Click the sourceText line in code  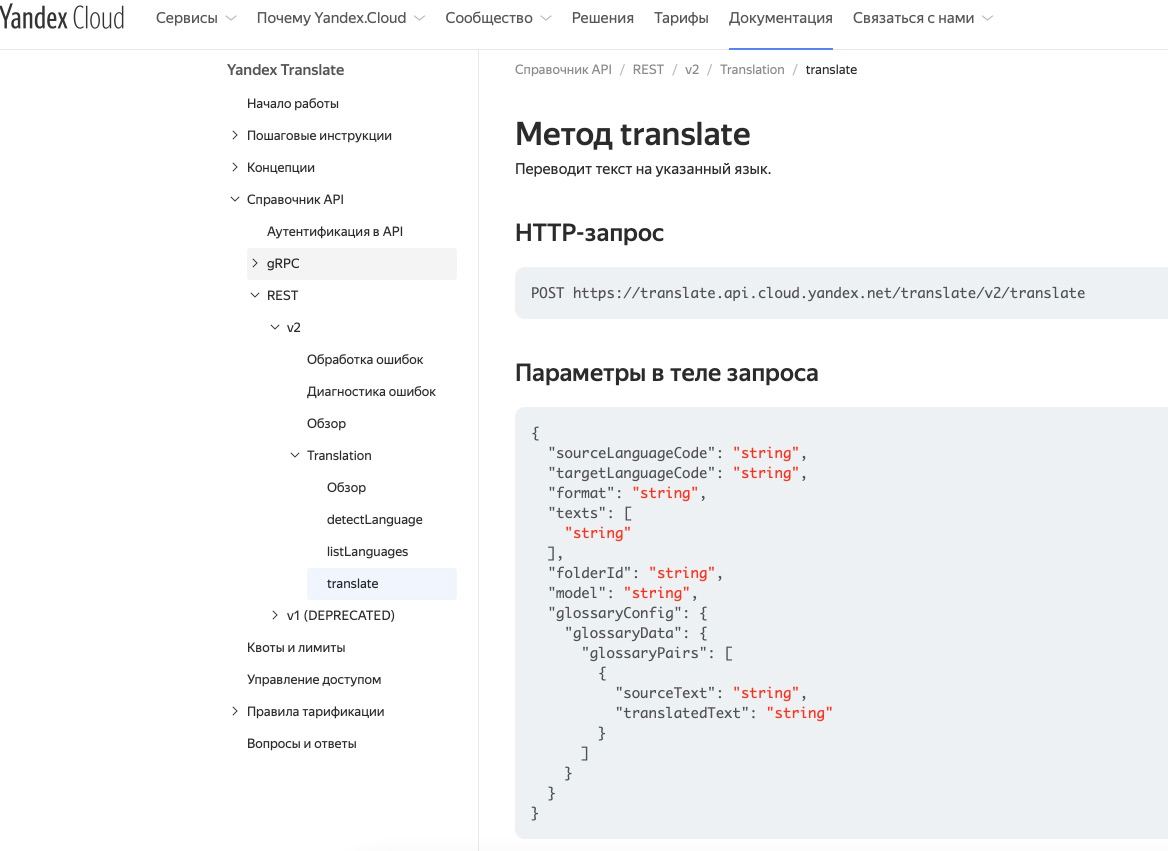click(711, 693)
